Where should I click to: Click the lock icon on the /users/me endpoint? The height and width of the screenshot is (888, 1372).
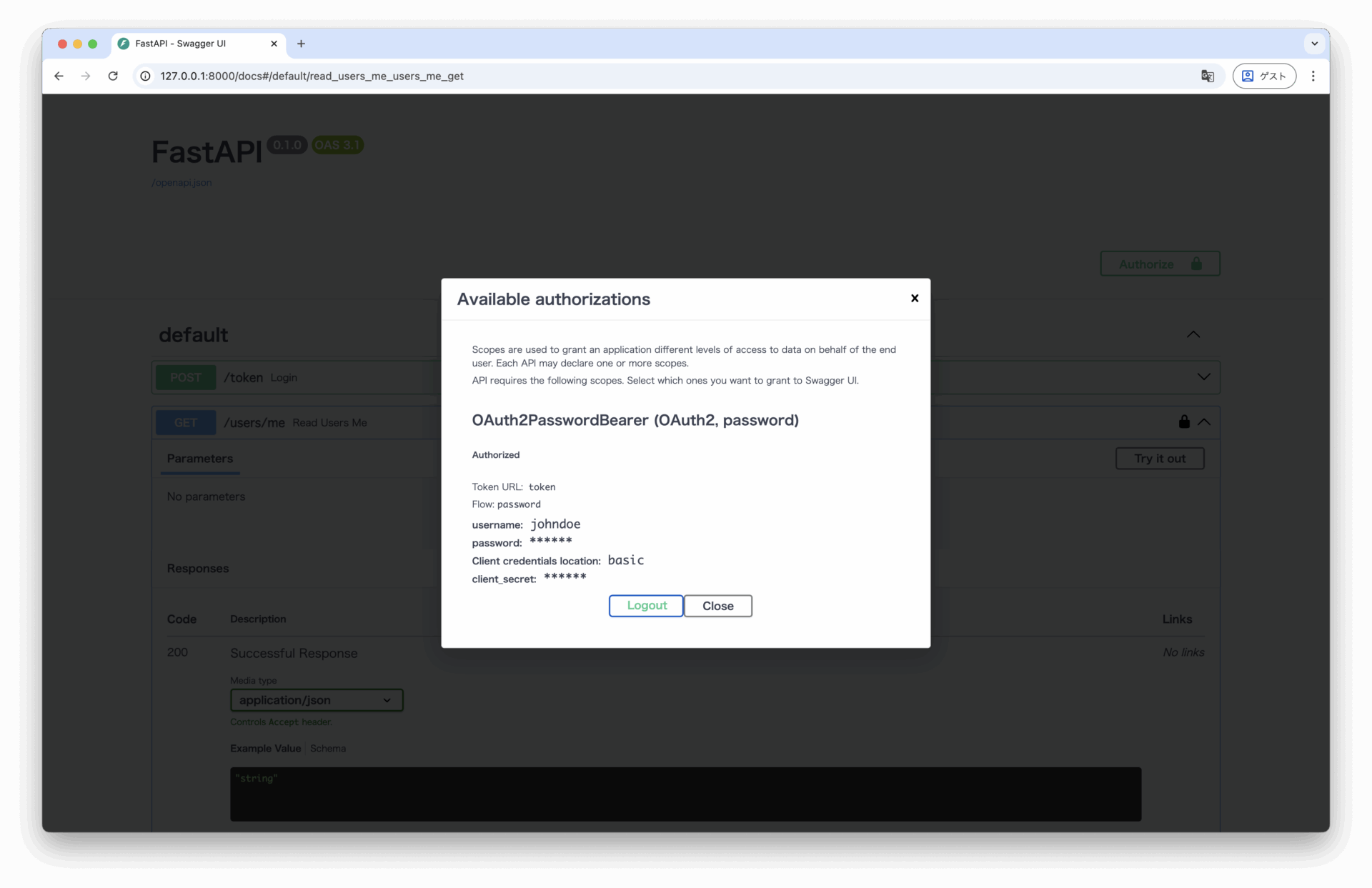point(1183,421)
